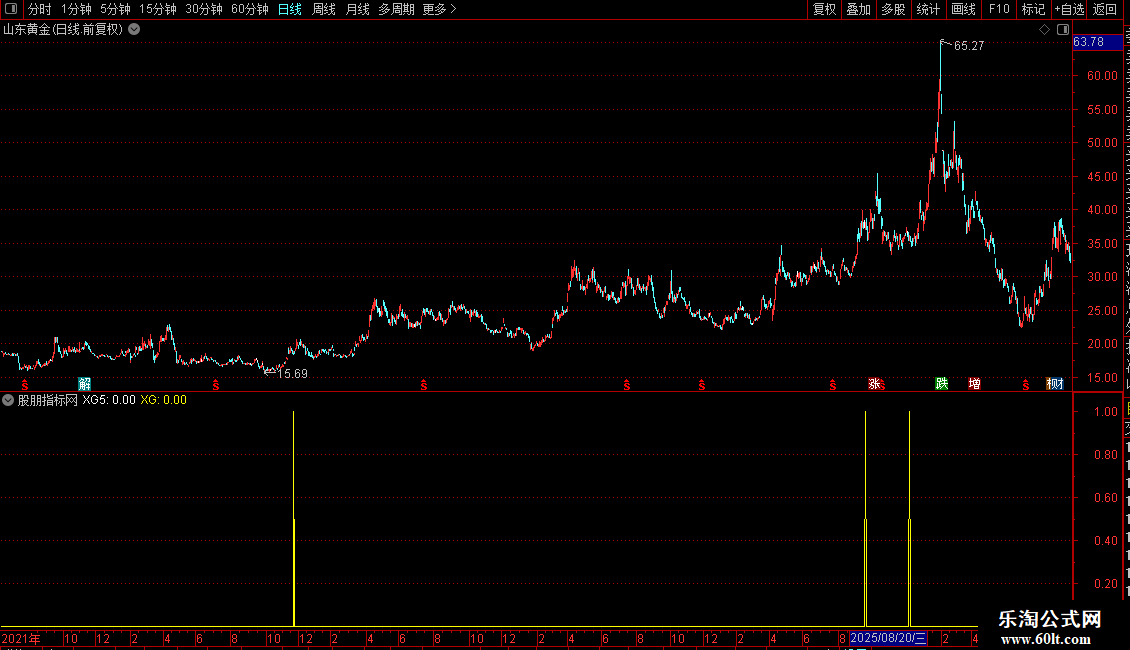
Task: Click the diamond icon above the price axis
Action: (x=1044, y=30)
